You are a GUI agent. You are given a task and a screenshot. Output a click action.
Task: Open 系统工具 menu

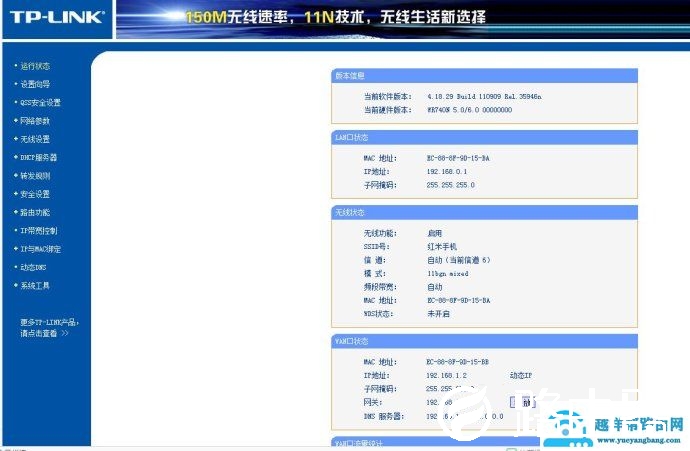[35, 286]
